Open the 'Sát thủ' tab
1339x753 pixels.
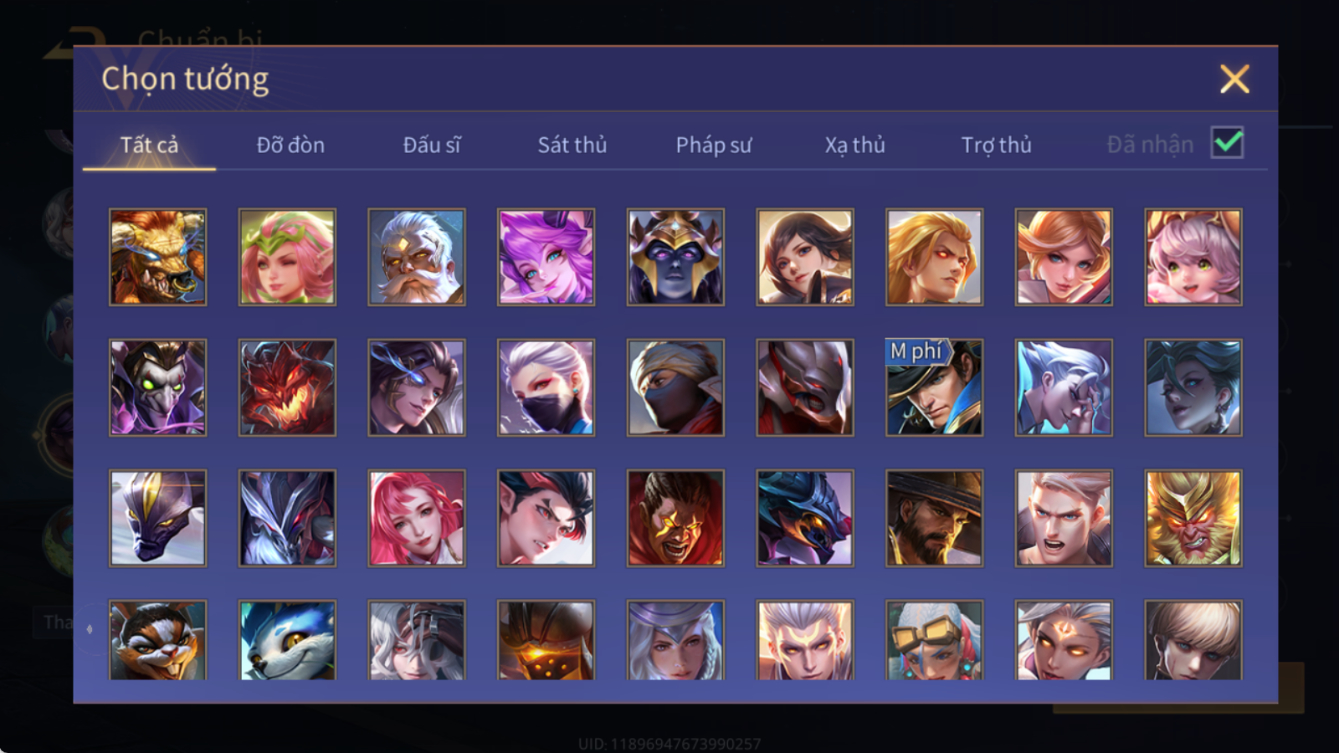tap(572, 145)
